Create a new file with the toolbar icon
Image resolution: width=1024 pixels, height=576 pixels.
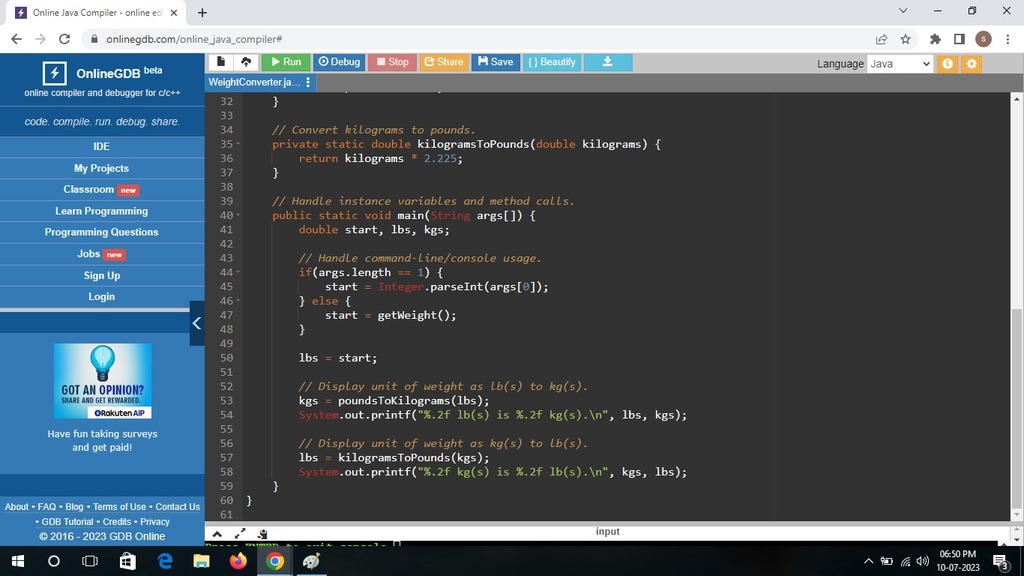[x=221, y=62]
